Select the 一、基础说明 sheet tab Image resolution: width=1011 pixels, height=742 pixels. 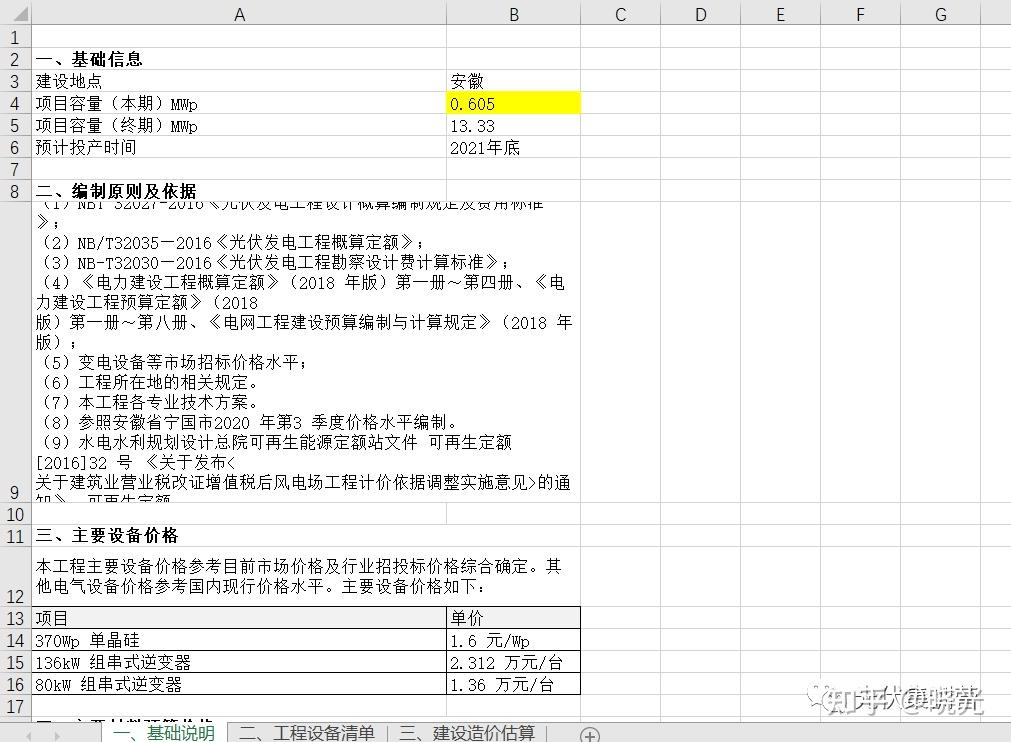coord(167,735)
